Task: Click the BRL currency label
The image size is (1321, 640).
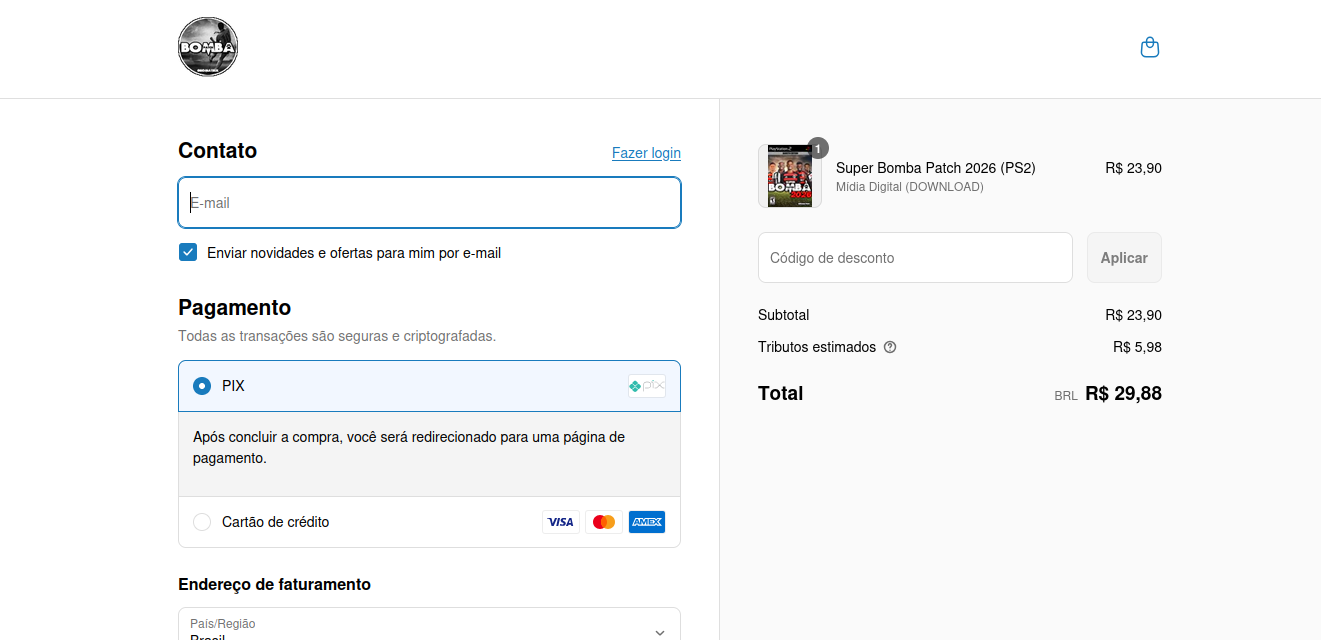Action: (1066, 396)
